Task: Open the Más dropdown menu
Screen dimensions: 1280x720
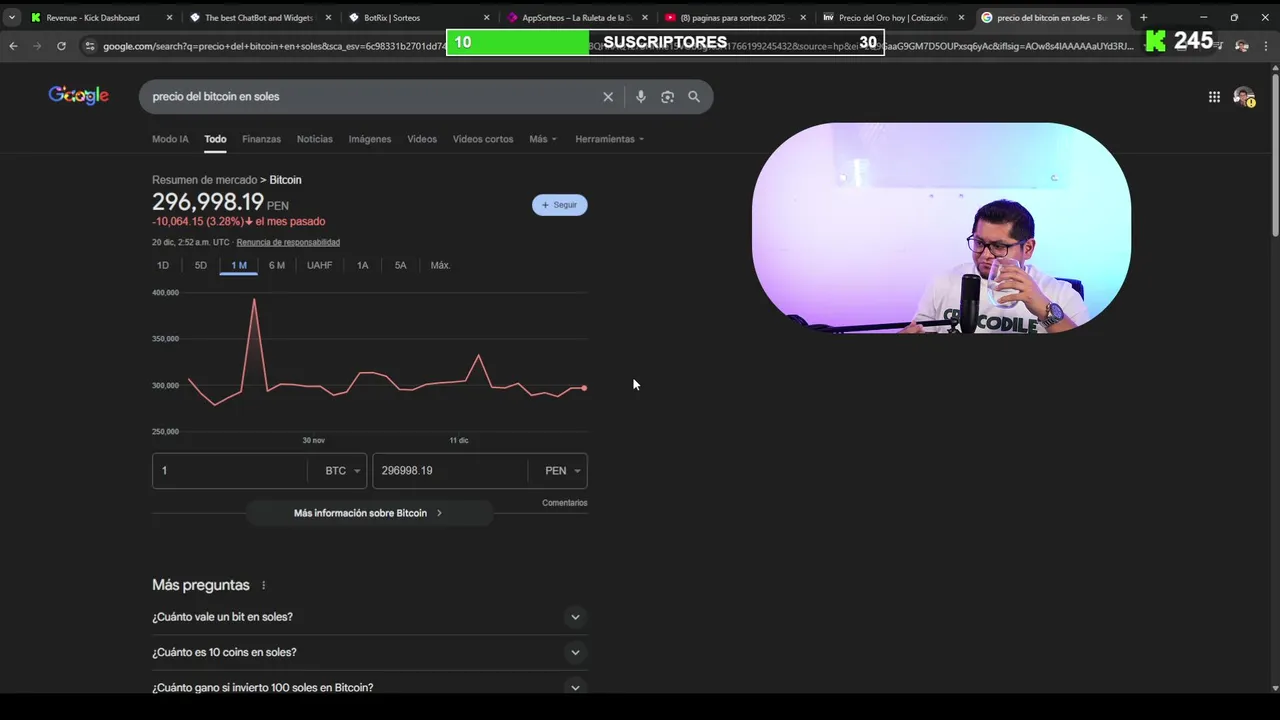Action: coord(543,139)
